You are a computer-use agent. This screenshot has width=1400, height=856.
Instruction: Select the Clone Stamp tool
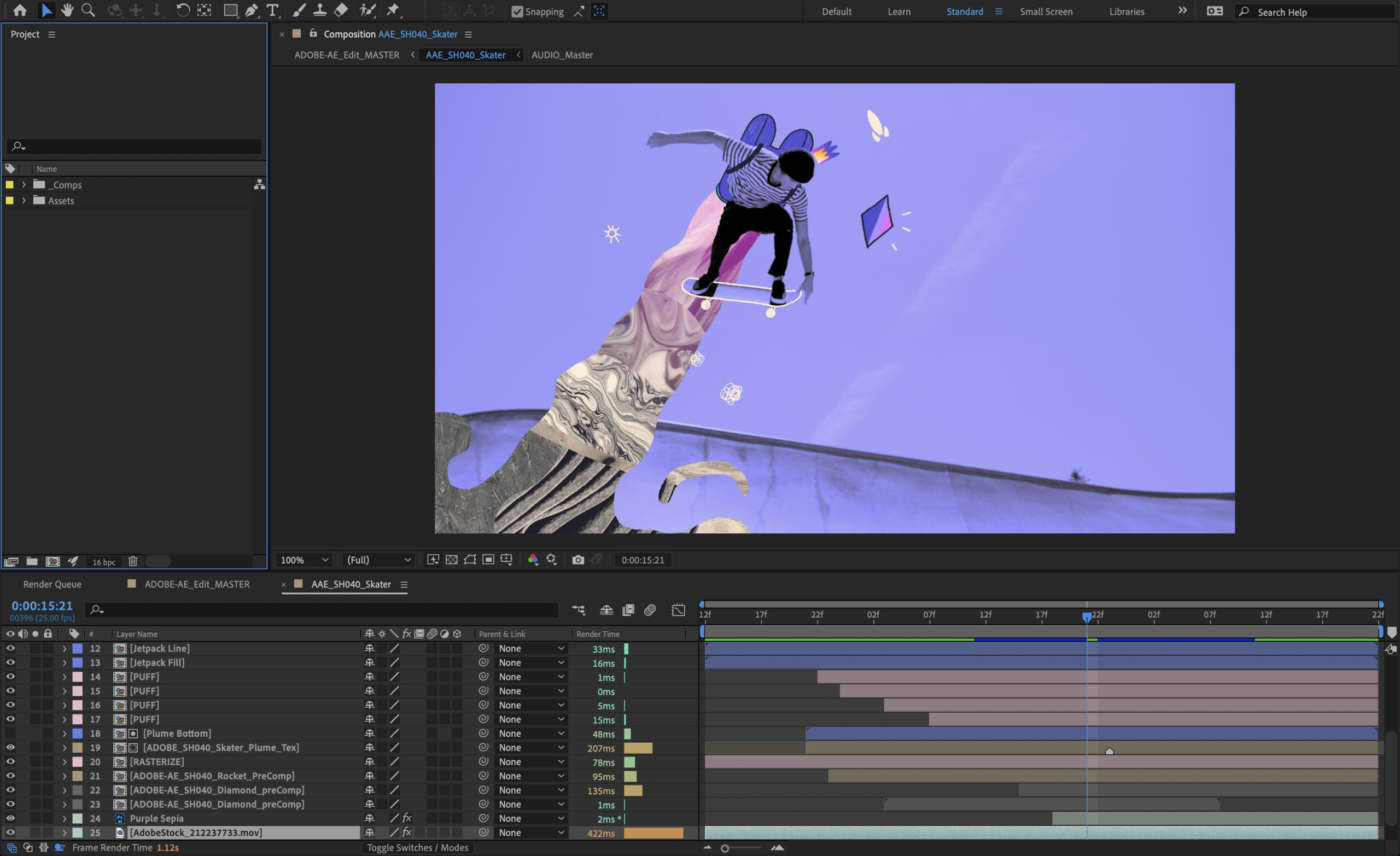tap(320, 11)
